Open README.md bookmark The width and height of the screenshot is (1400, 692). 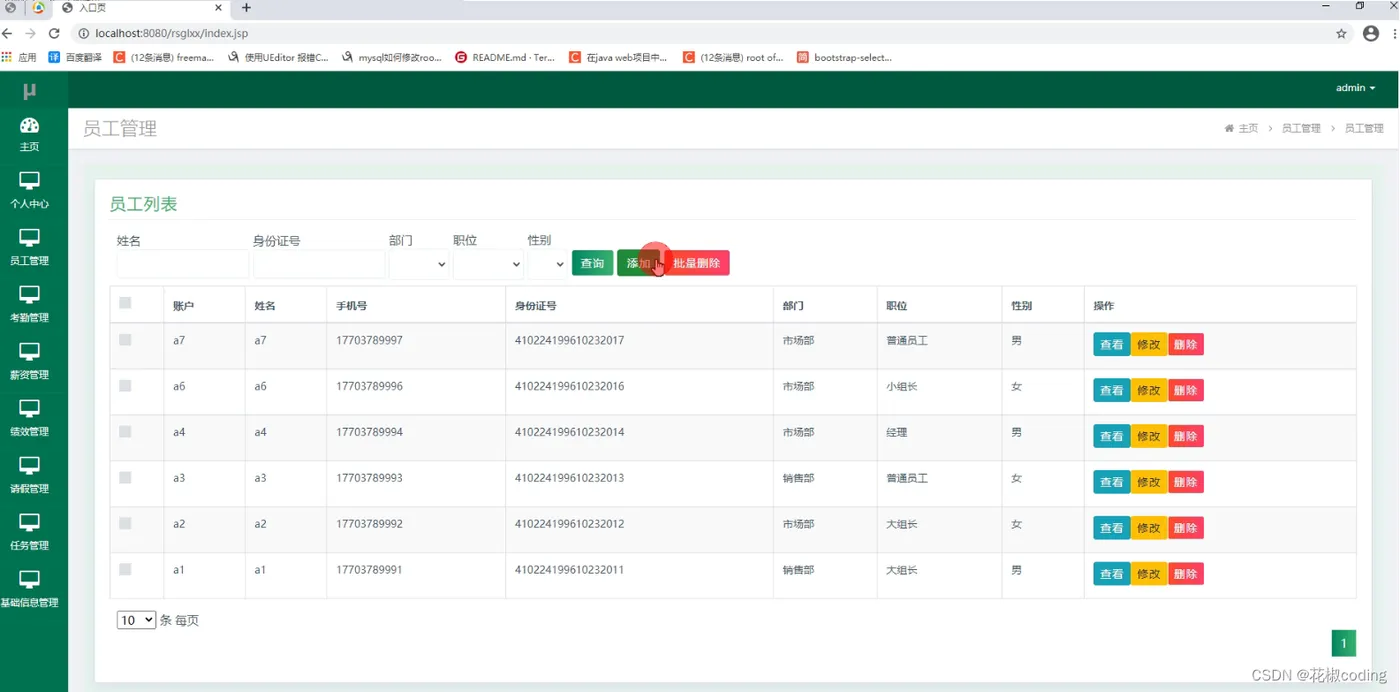(505, 57)
